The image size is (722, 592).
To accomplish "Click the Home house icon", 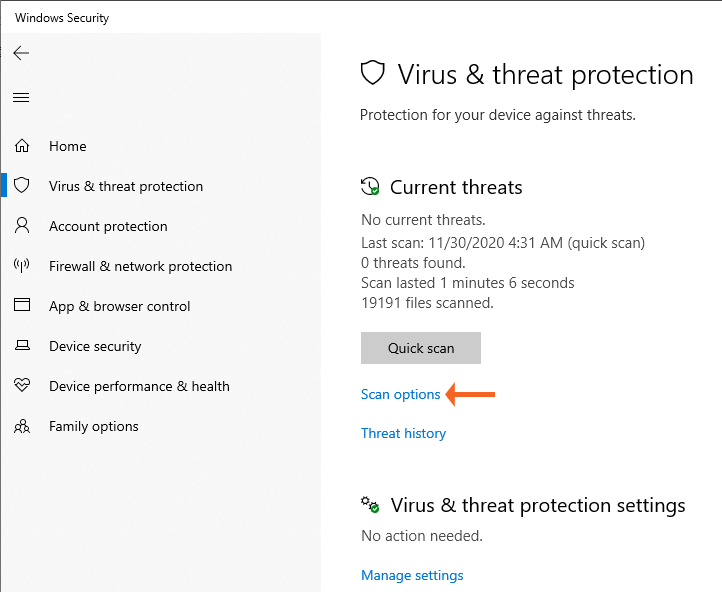I will (22, 146).
